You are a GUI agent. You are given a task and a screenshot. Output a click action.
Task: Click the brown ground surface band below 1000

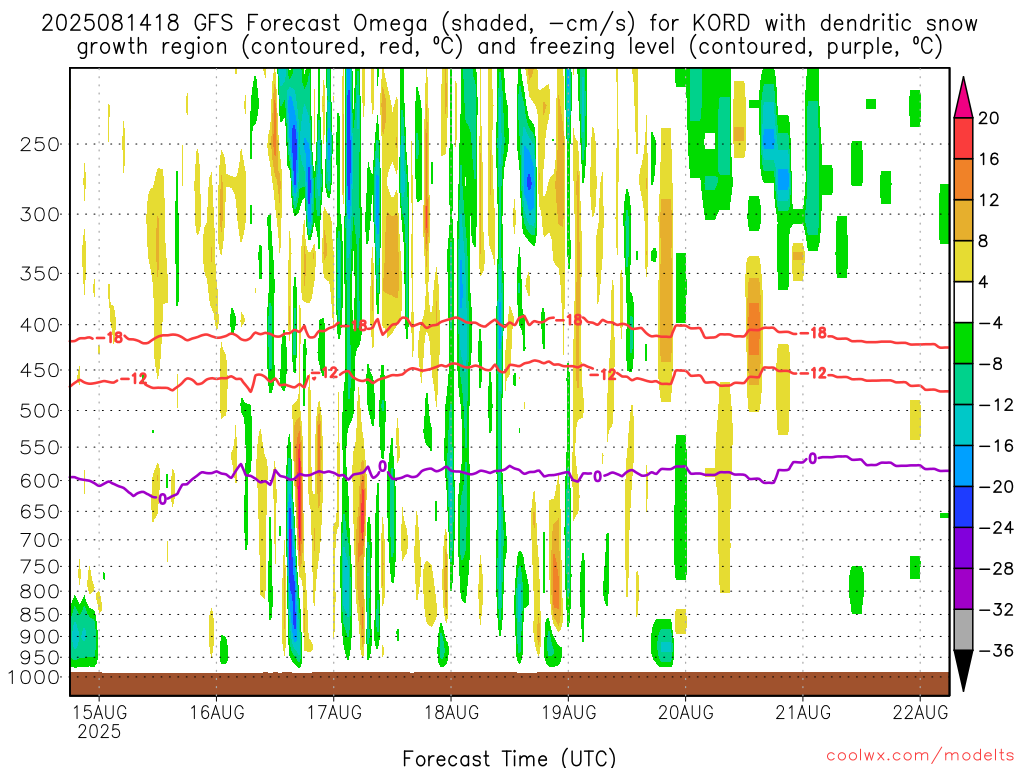coord(509,684)
